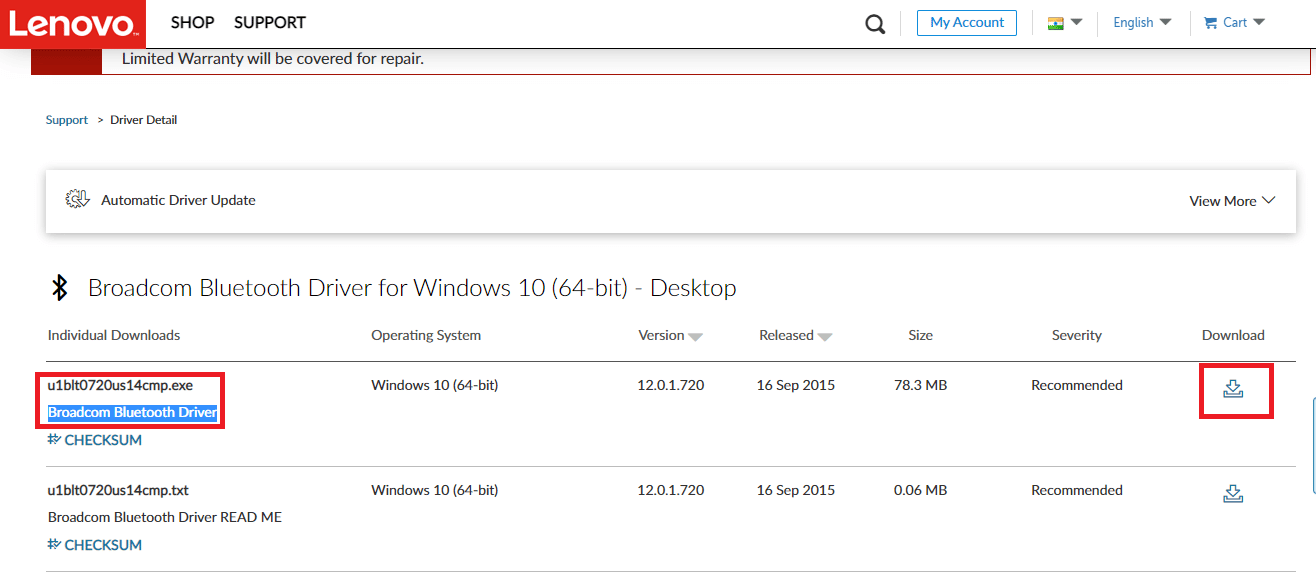Sort by Released date arrow
The image size is (1316, 573).
[825, 337]
